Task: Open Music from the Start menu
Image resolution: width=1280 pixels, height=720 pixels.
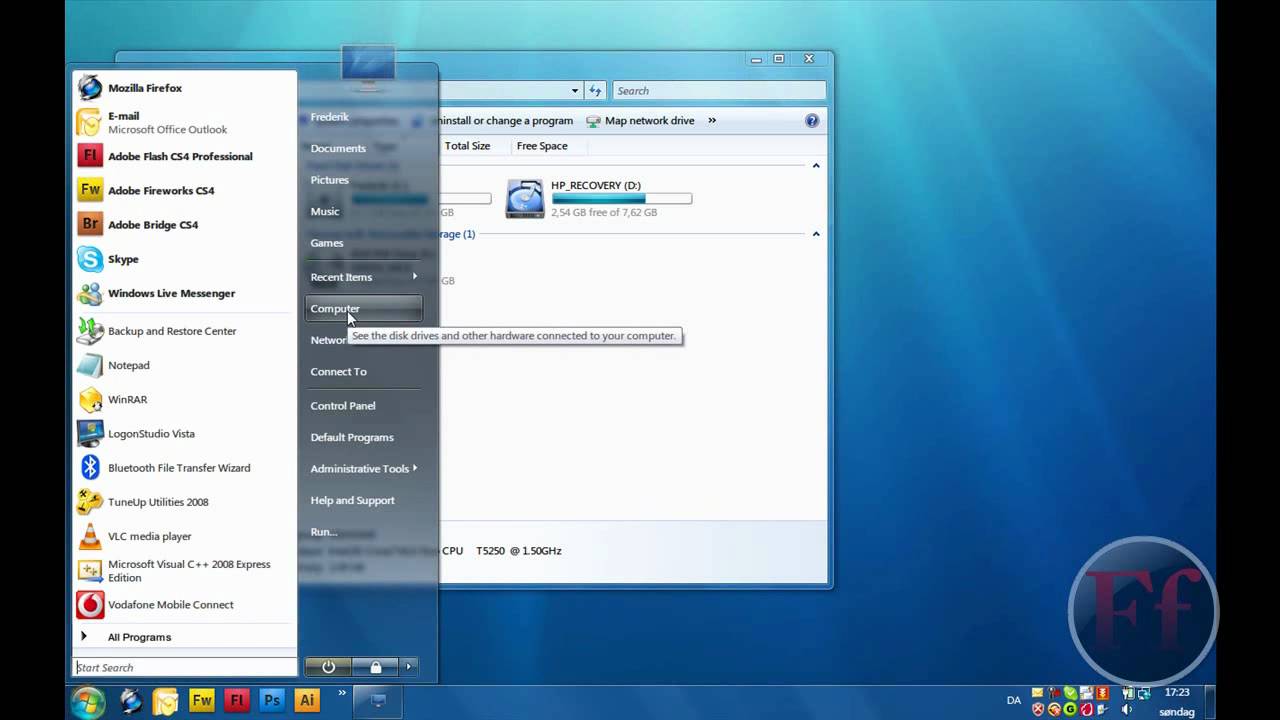Action: pyautogui.click(x=364, y=211)
